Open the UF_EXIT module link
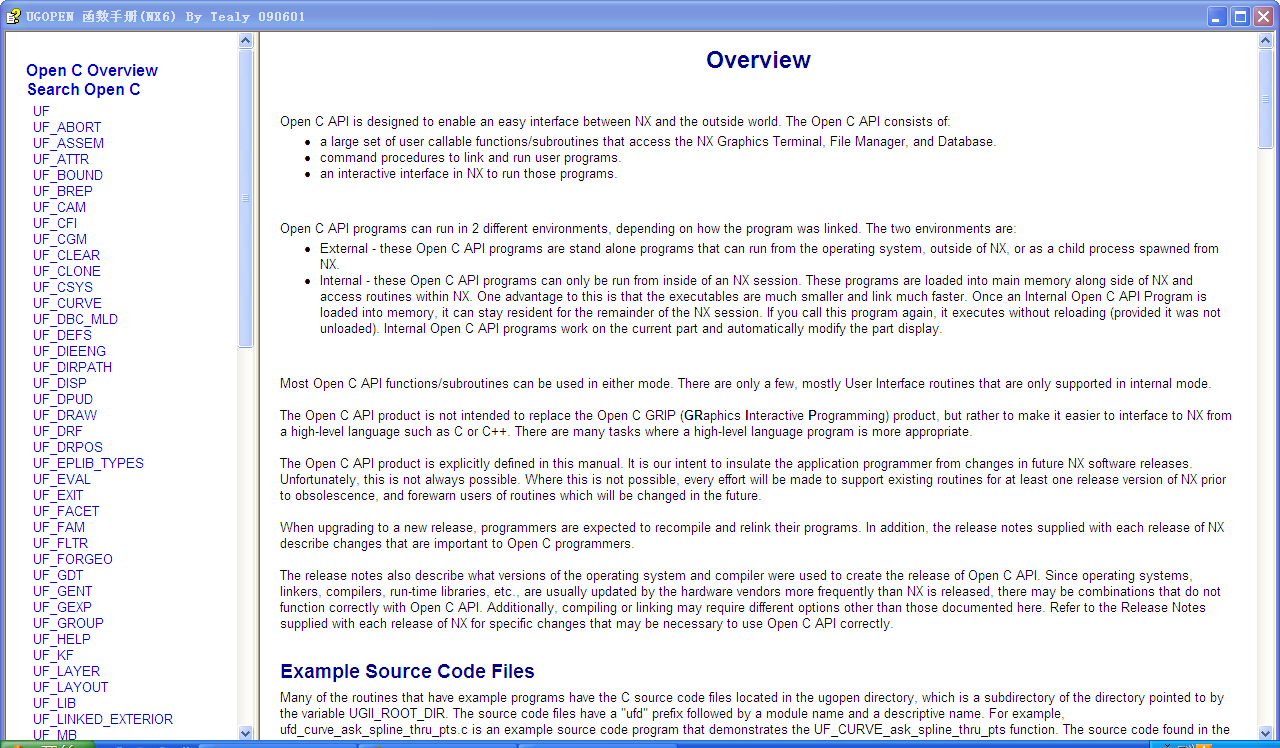The height and width of the screenshot is (748, 1280). click(x=58, y=495)
